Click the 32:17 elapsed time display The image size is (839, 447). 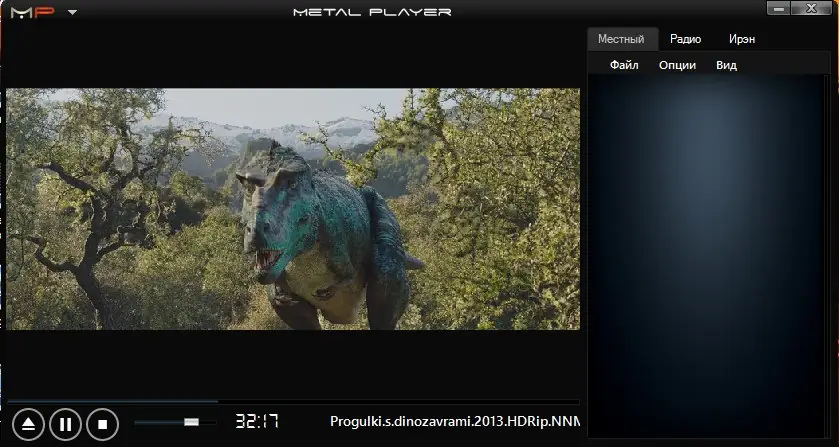(x=257, y=421)
